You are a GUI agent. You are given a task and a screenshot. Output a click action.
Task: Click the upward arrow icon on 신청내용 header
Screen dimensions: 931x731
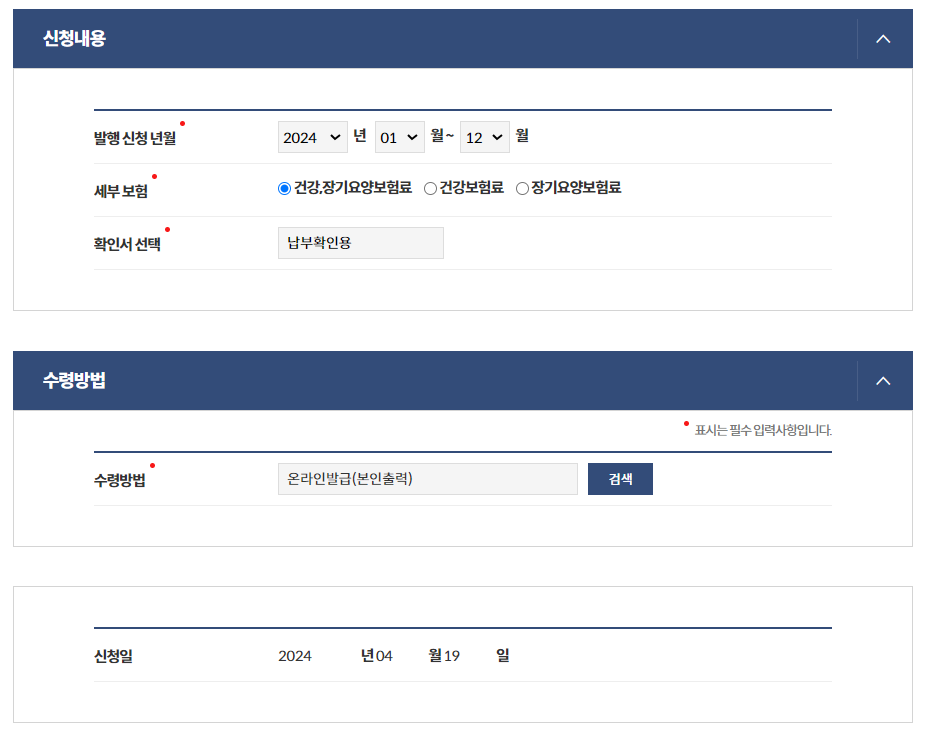coord(883,38)
